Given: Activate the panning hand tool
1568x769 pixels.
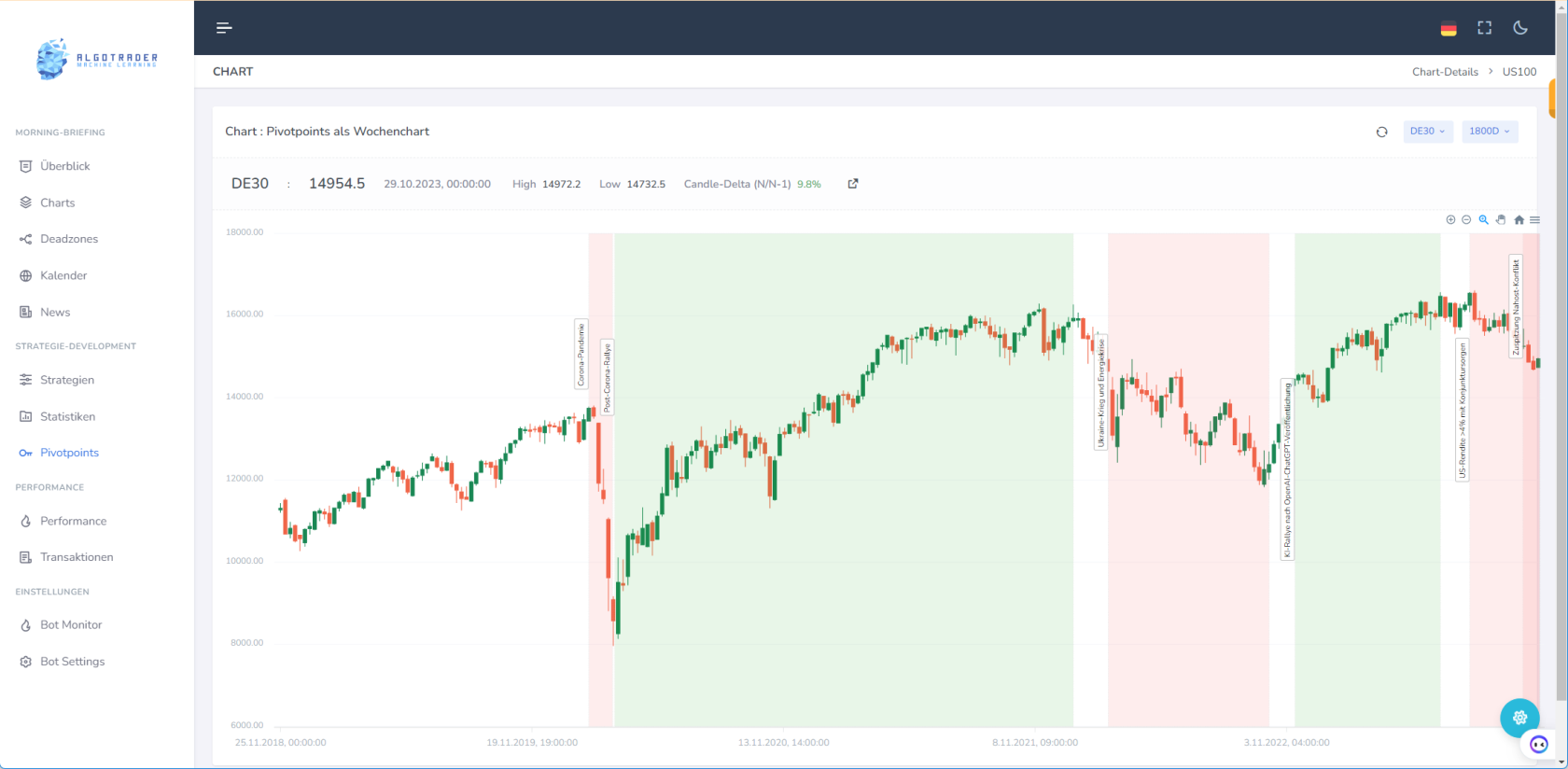Looking at the screenshot, I should [1501, 220].
